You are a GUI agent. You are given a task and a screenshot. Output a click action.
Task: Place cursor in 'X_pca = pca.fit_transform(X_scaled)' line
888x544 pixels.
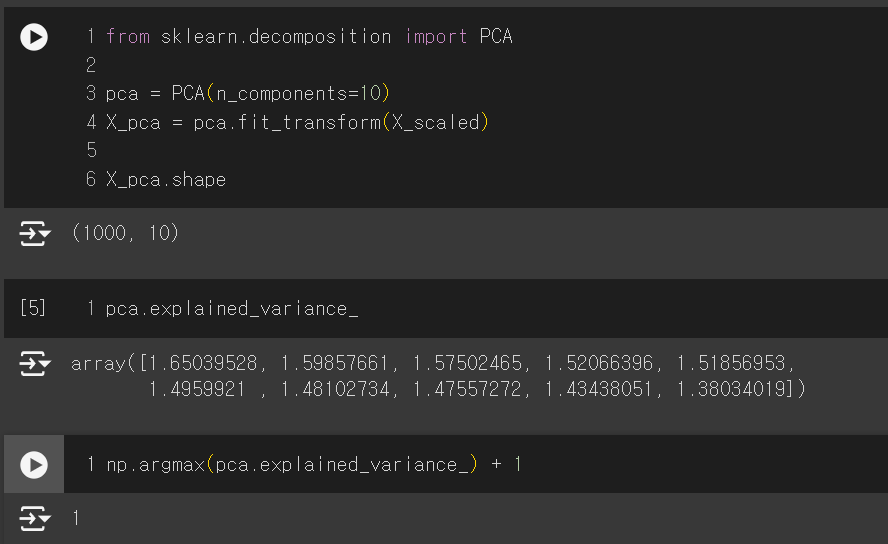click(x=297, y=122)
